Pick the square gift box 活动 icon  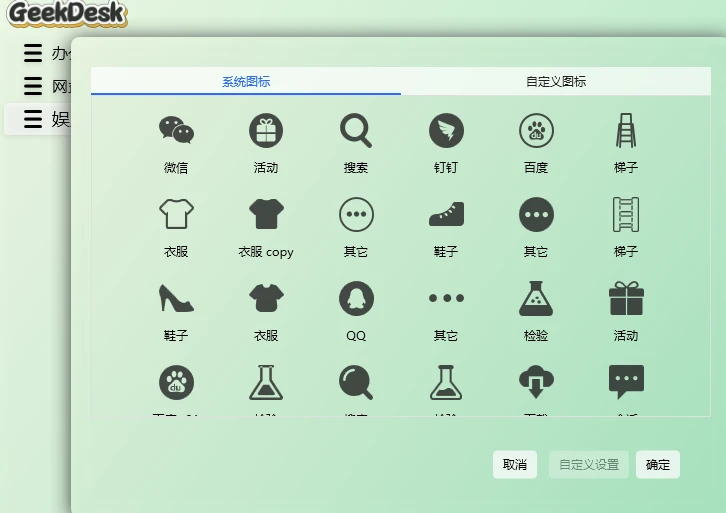626,299
